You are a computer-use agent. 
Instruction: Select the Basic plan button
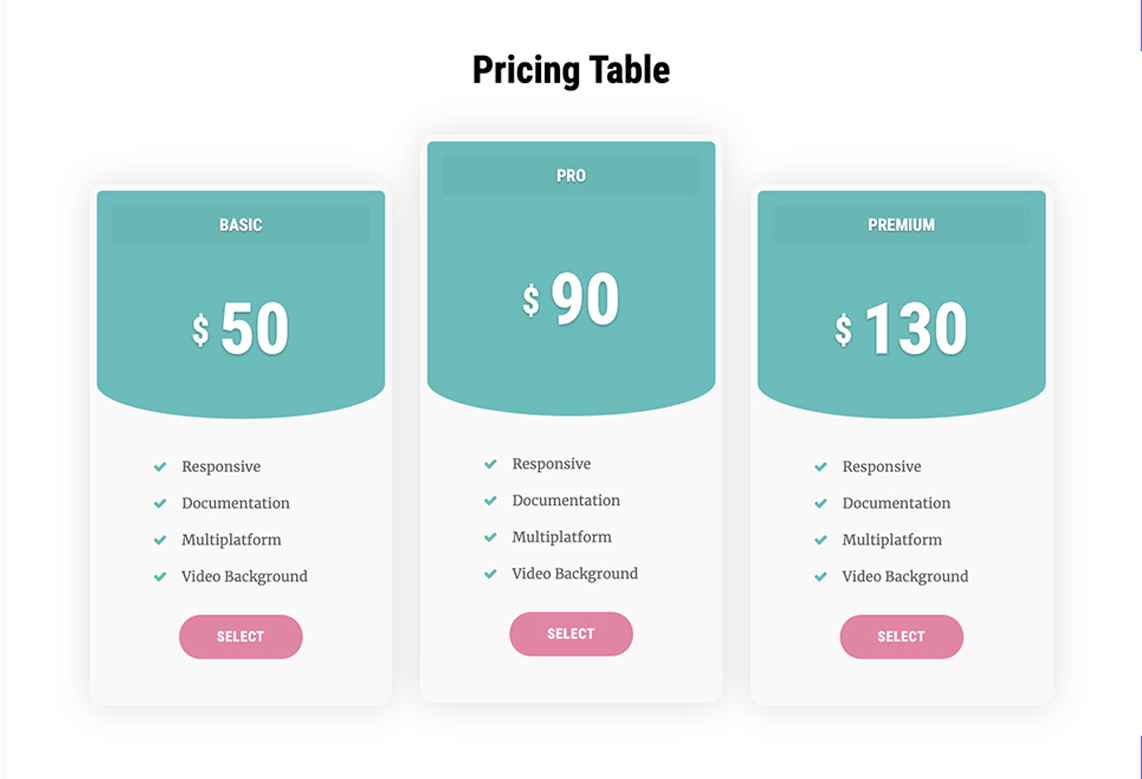(x=241, y=637)
